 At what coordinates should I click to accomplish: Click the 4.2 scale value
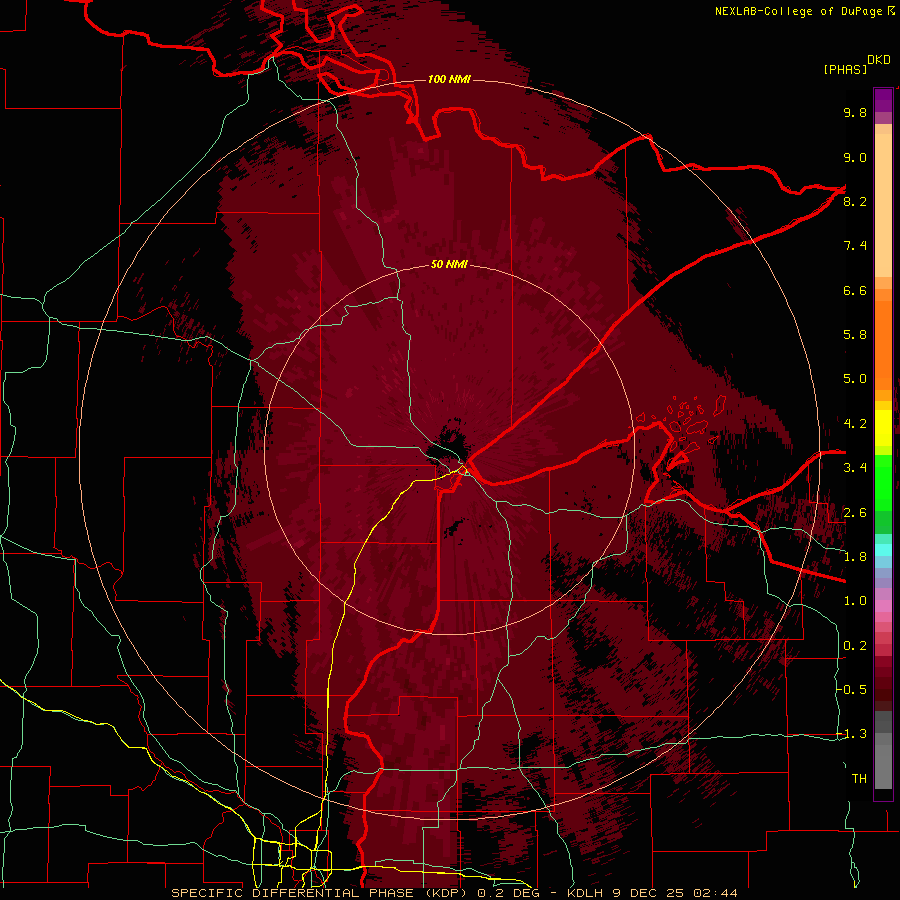point(855,424)
